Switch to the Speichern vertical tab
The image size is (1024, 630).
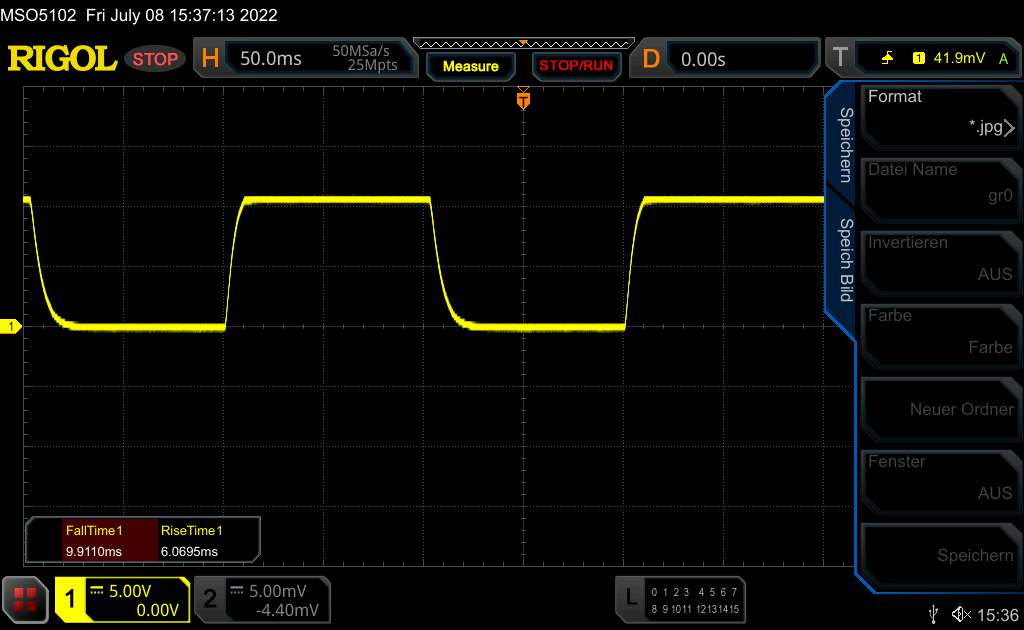click(845, 145)
